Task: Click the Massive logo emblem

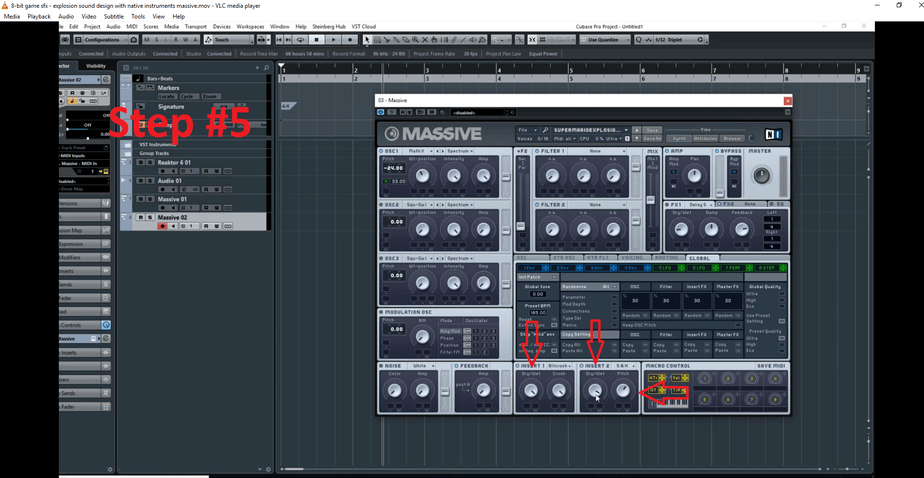Action: tap(391, 134)
